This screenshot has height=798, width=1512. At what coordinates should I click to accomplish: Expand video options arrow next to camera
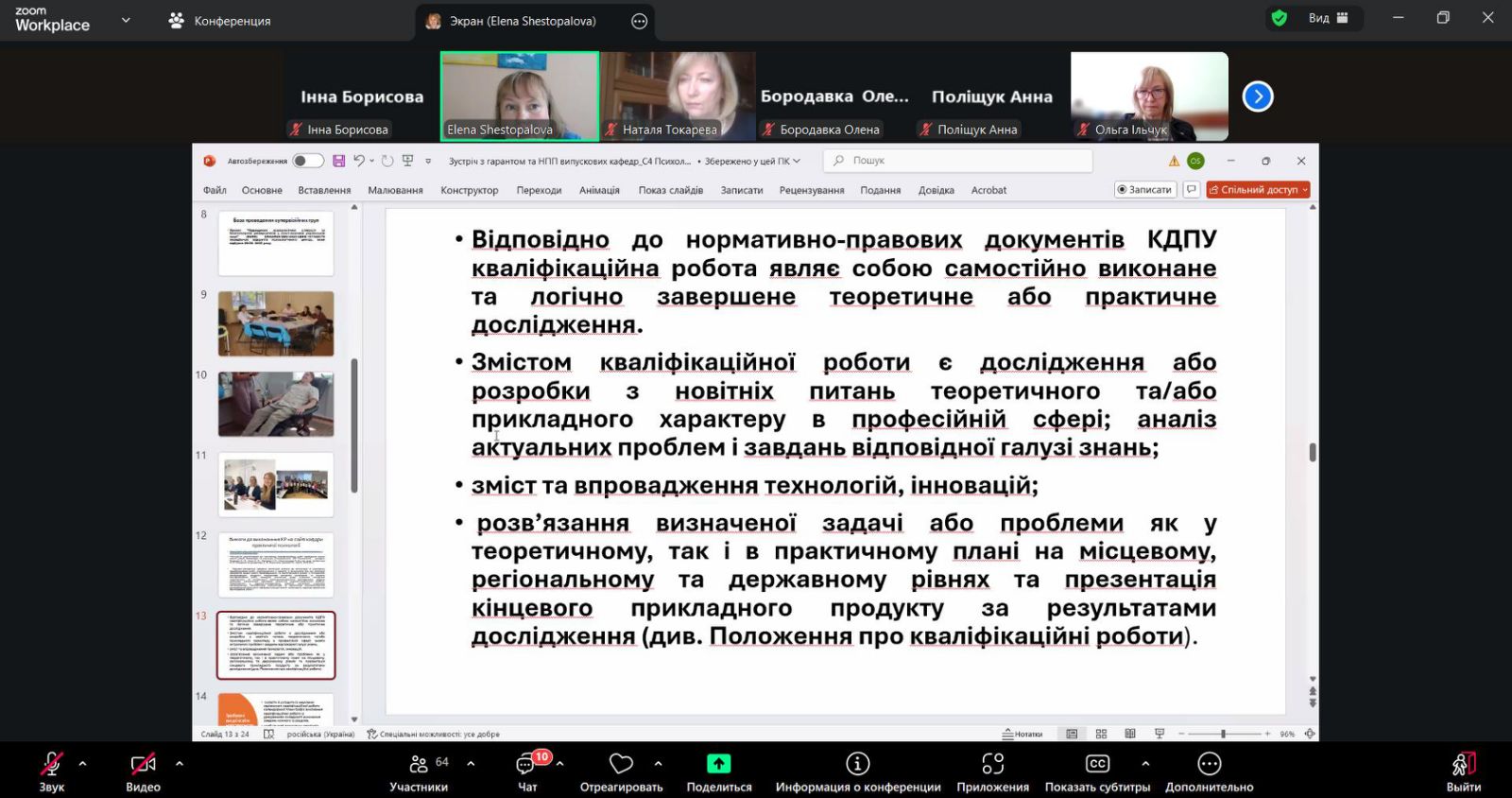180,763
